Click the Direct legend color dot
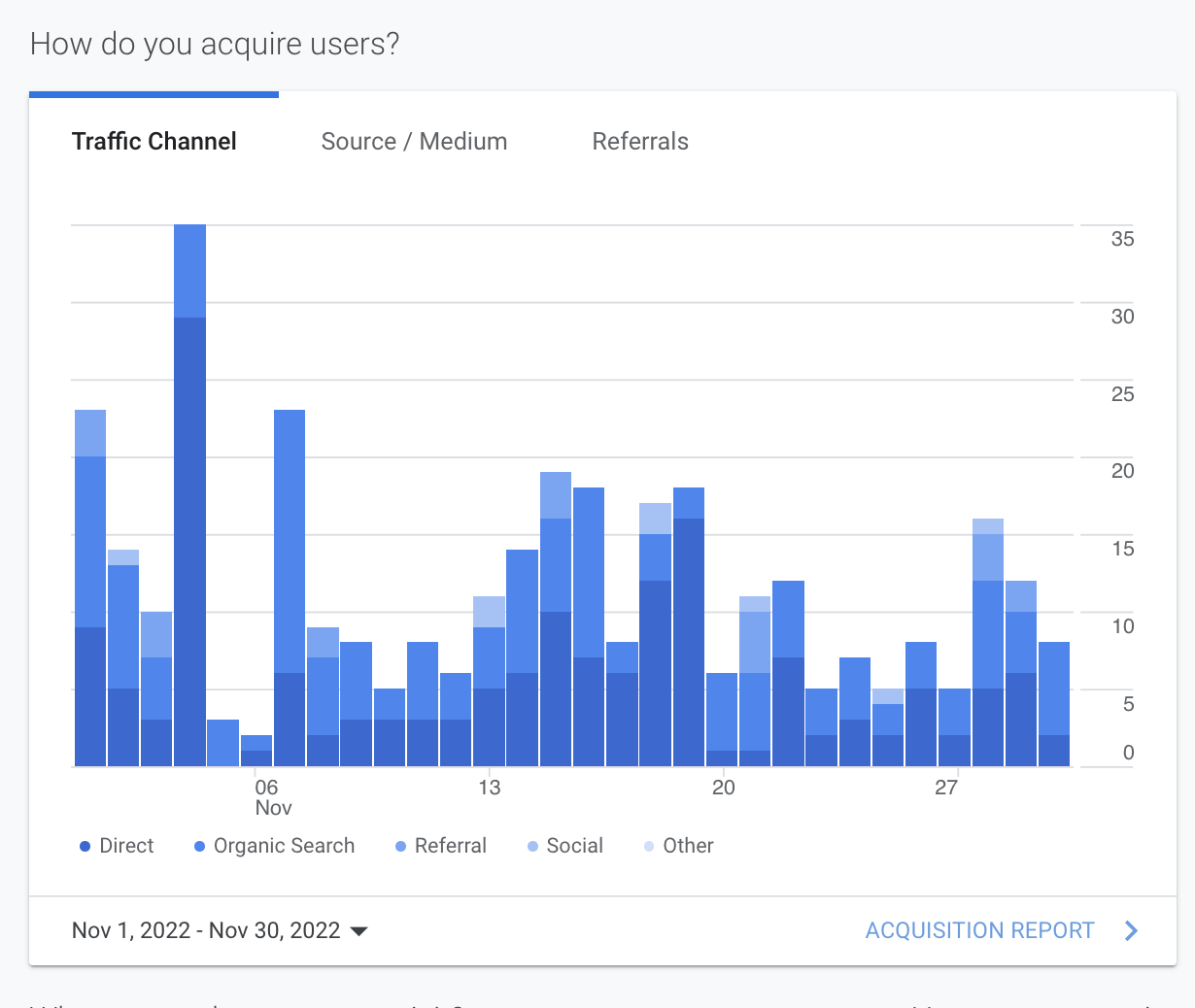1195x1008 pixels. (x=85, y=847)
